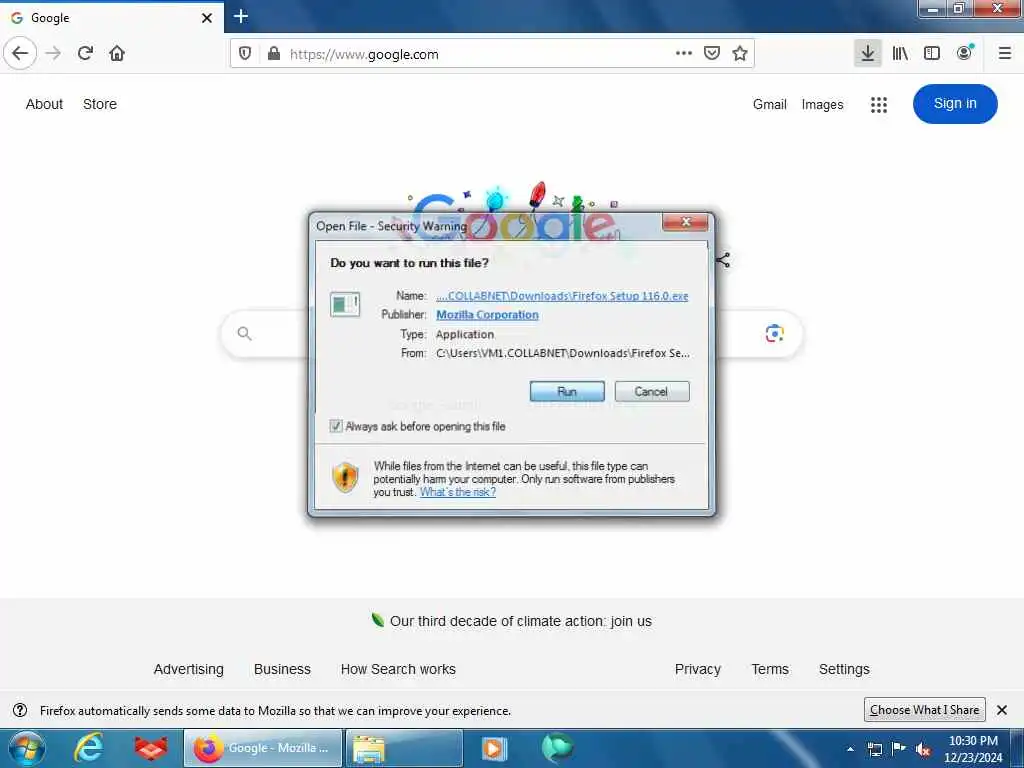Click the Sign in button
This screenshot has height=768, width=1024.
[x=955, y=104]
